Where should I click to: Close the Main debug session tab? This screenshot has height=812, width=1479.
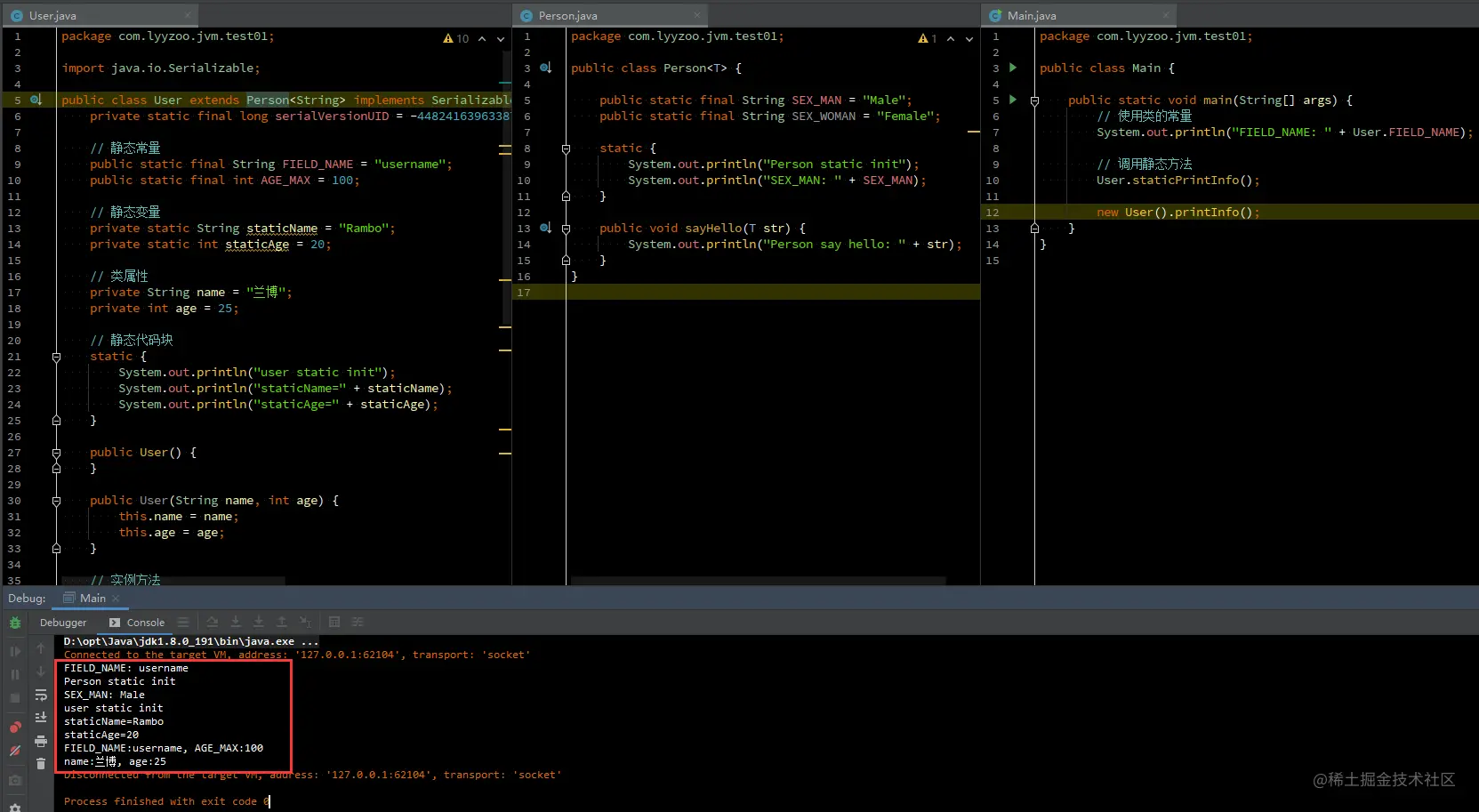click(x=116, y=599)
